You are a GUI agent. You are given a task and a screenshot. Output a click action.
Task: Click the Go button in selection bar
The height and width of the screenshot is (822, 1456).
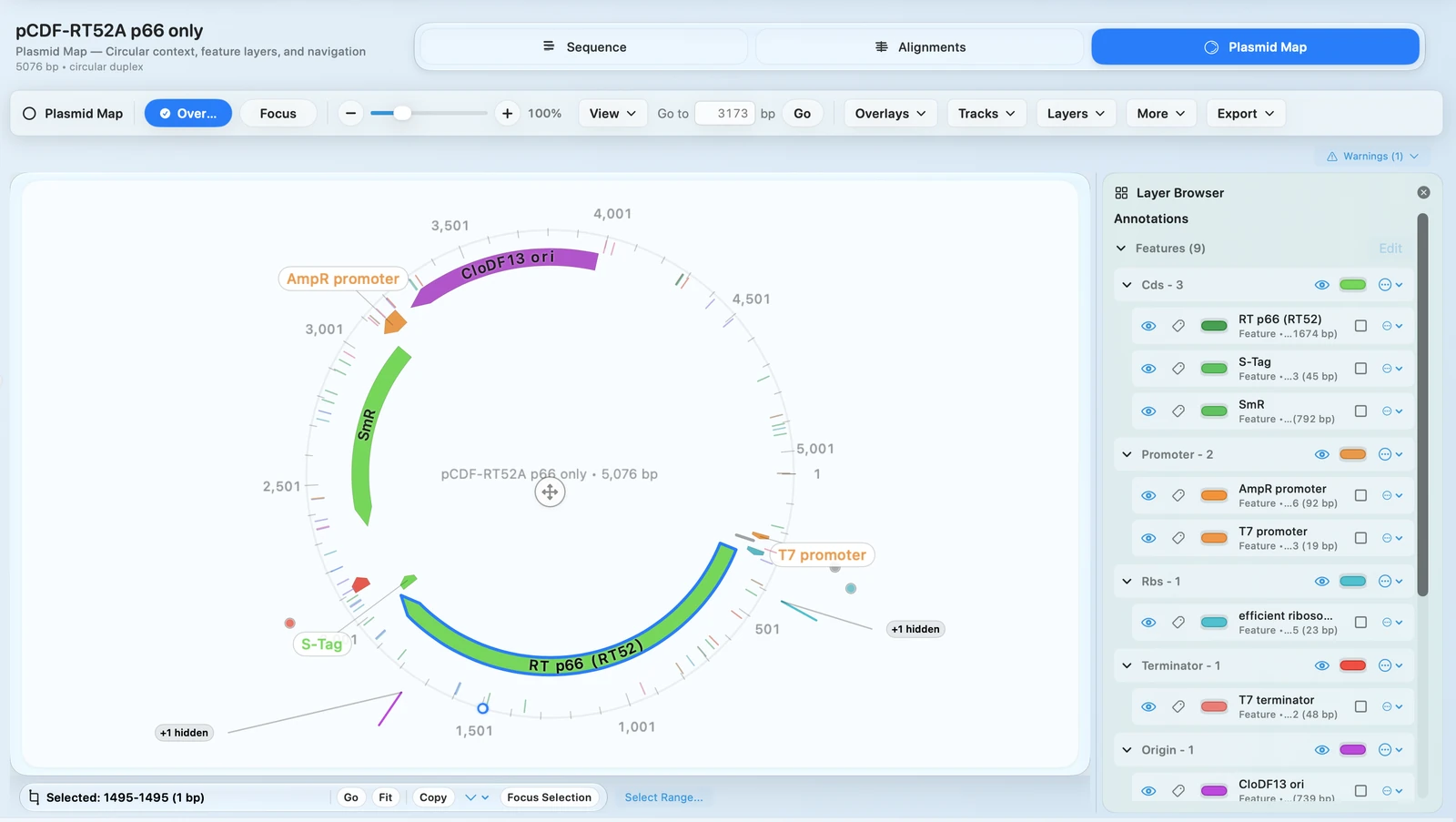[351, 797]
